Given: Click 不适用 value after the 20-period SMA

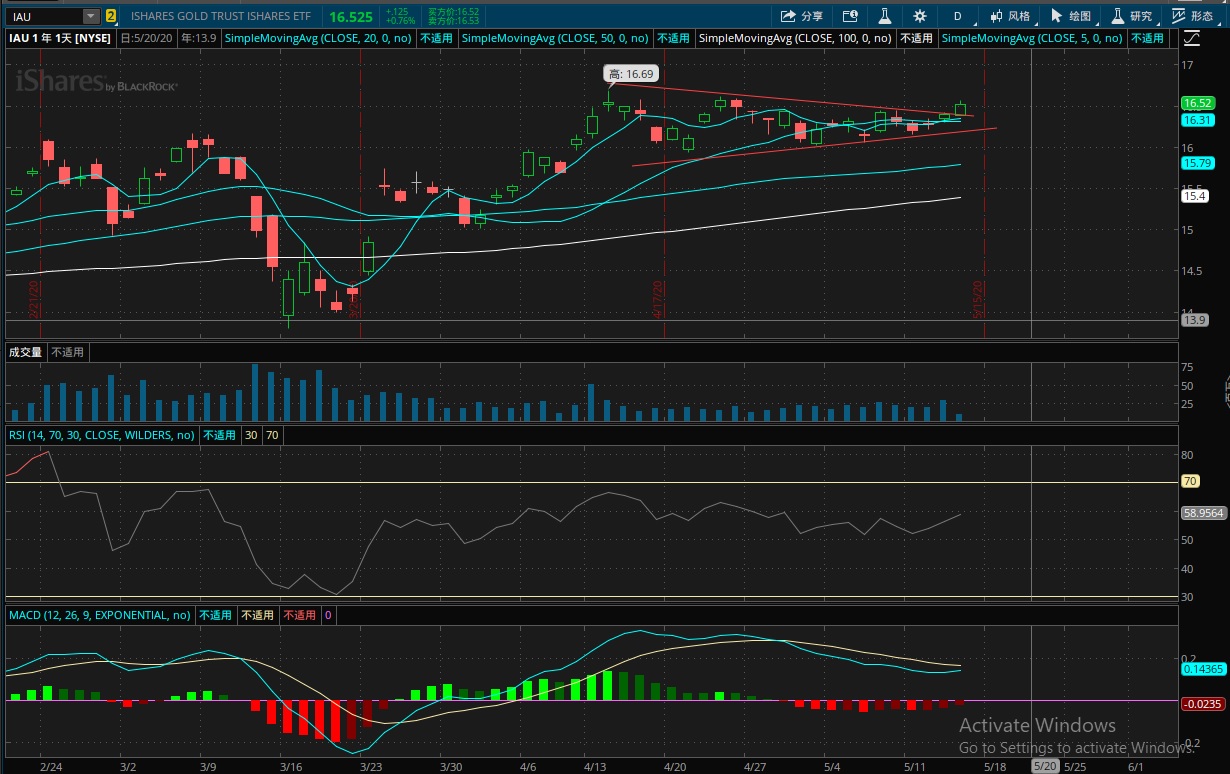Looking at the screenshot, I should coord(435,38).
